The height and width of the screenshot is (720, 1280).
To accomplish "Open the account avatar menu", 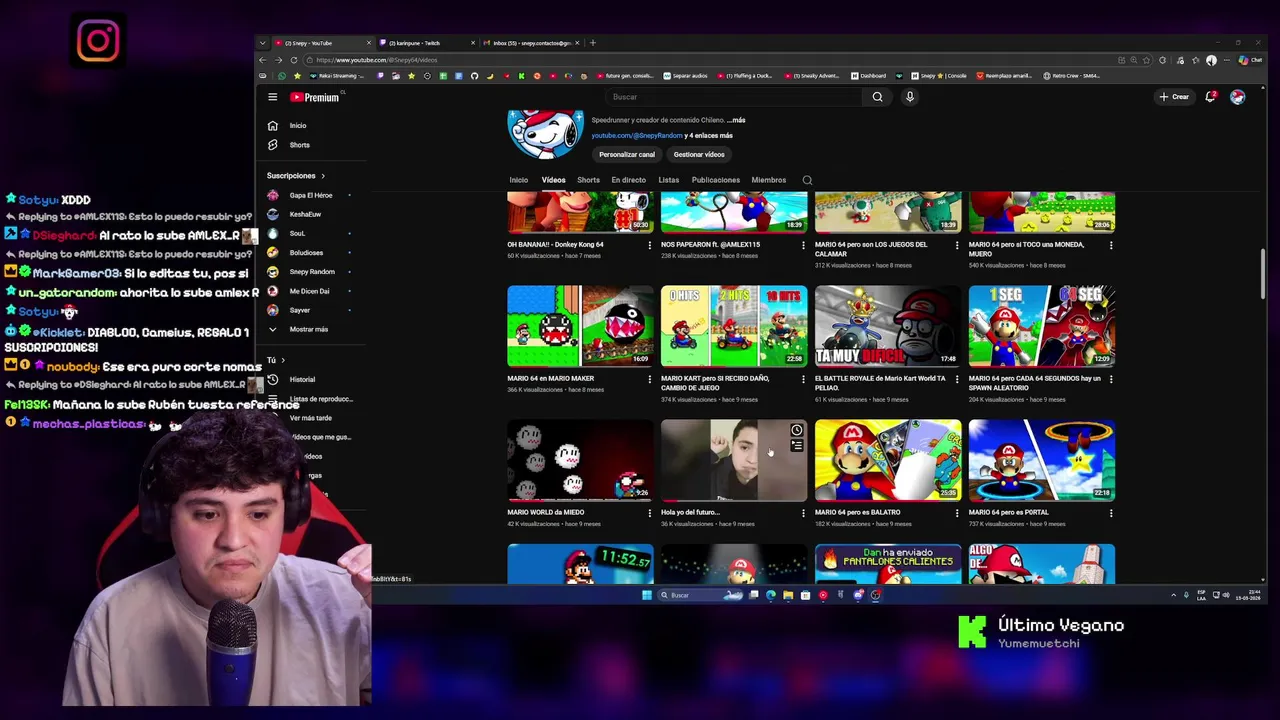I will [x=1238, y=97].
